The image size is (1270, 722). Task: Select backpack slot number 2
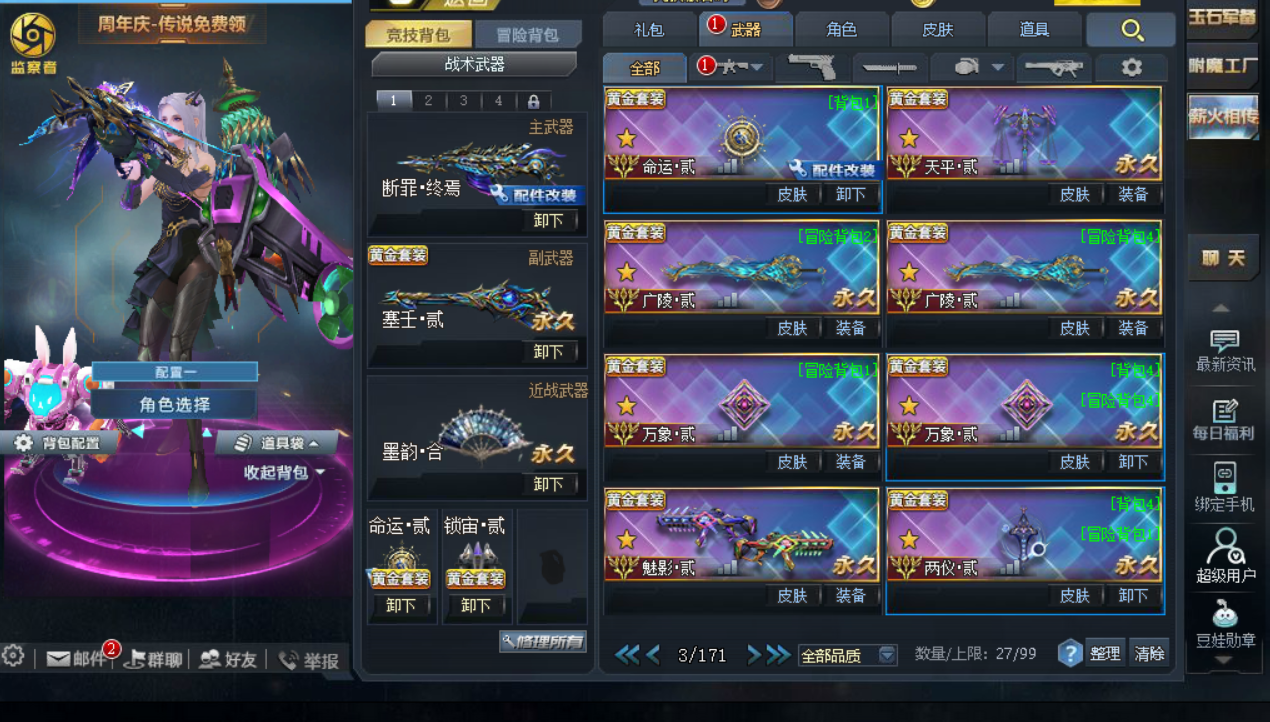(428, 101)
